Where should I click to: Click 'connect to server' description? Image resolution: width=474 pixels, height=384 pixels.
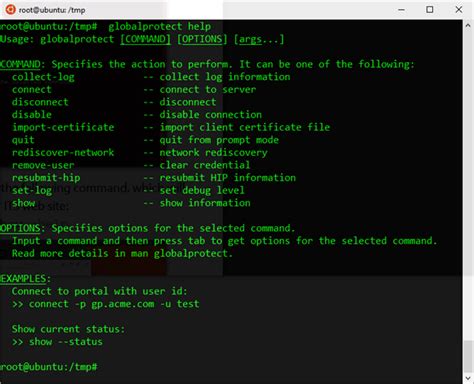[208, 90]
